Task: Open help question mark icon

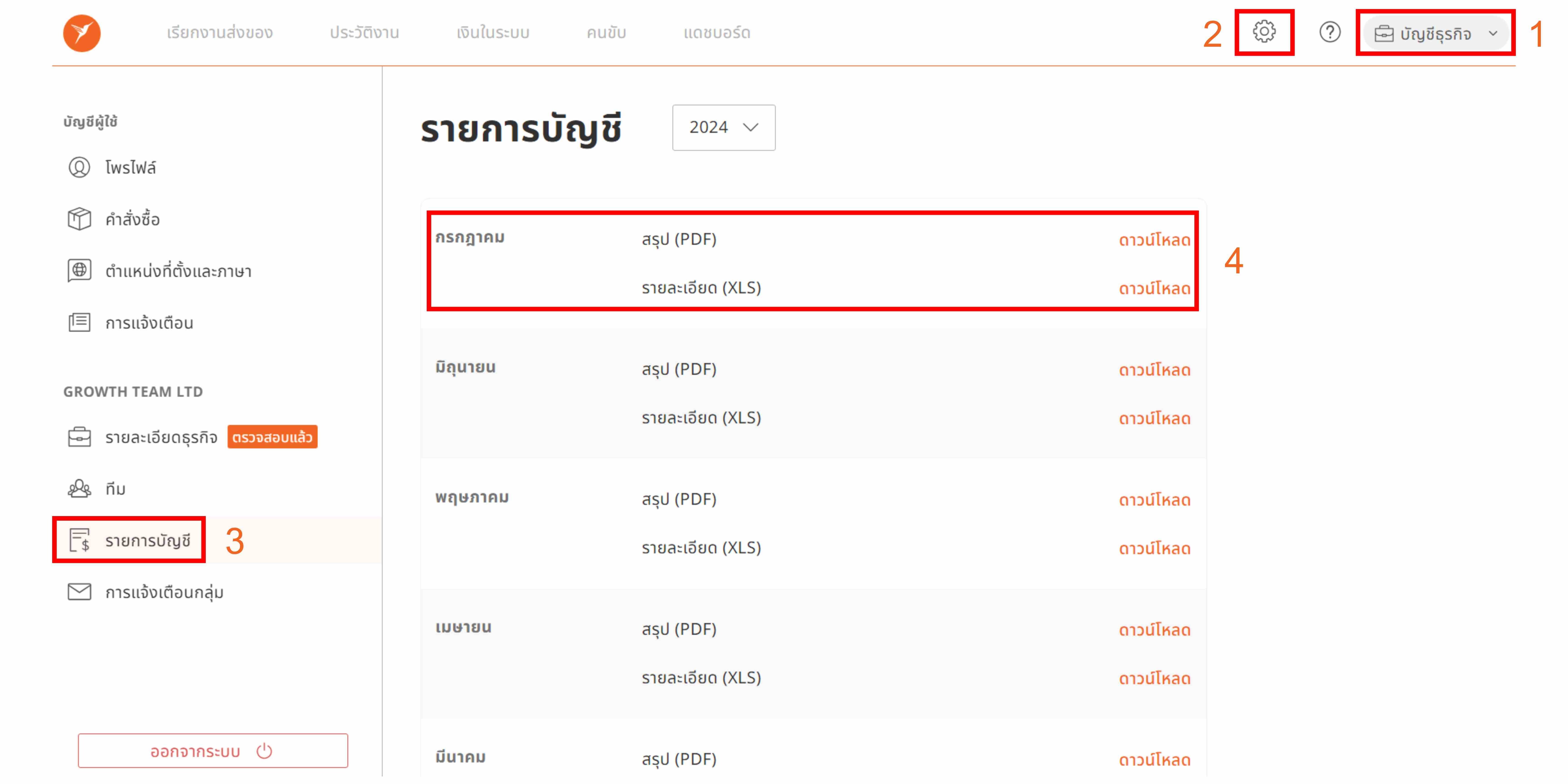Action: 1330,32
